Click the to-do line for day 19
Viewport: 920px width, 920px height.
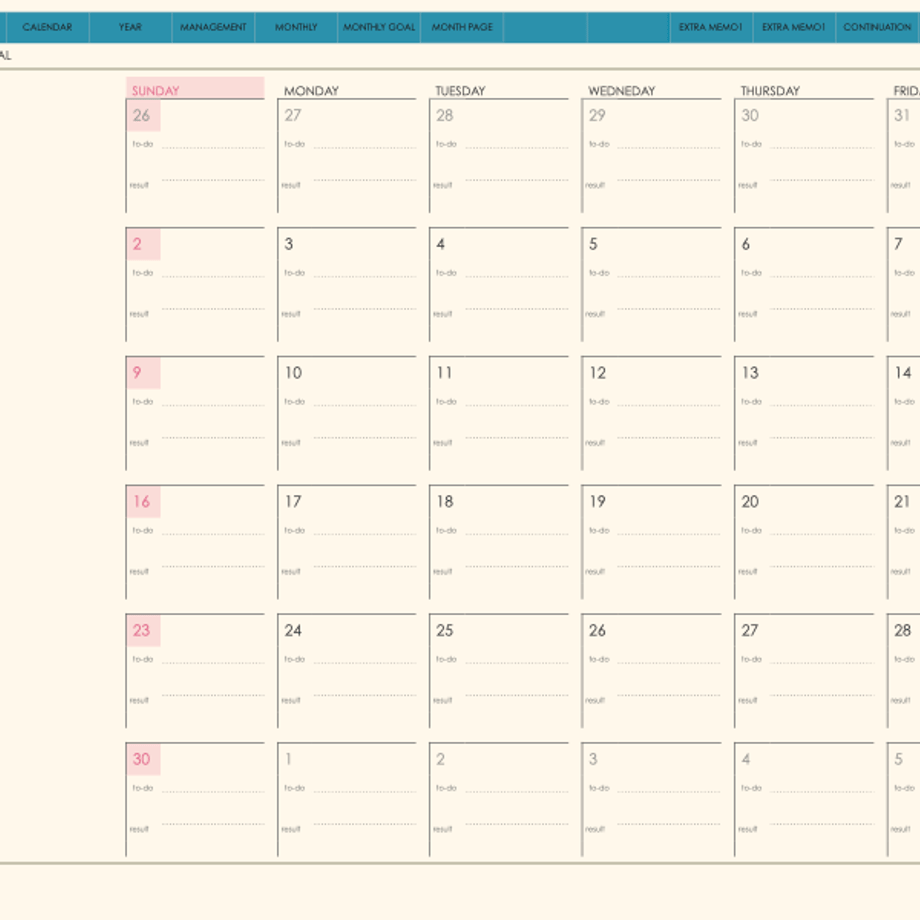pyautogui.click(x=668, y=534)
